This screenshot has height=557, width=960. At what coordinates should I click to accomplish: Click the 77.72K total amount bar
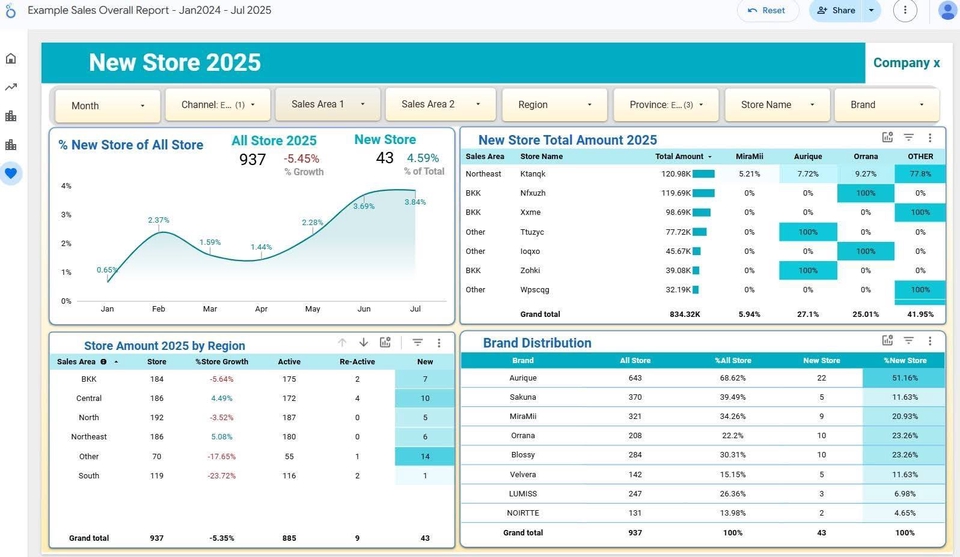pyautogui.click(x=699, y=232)
